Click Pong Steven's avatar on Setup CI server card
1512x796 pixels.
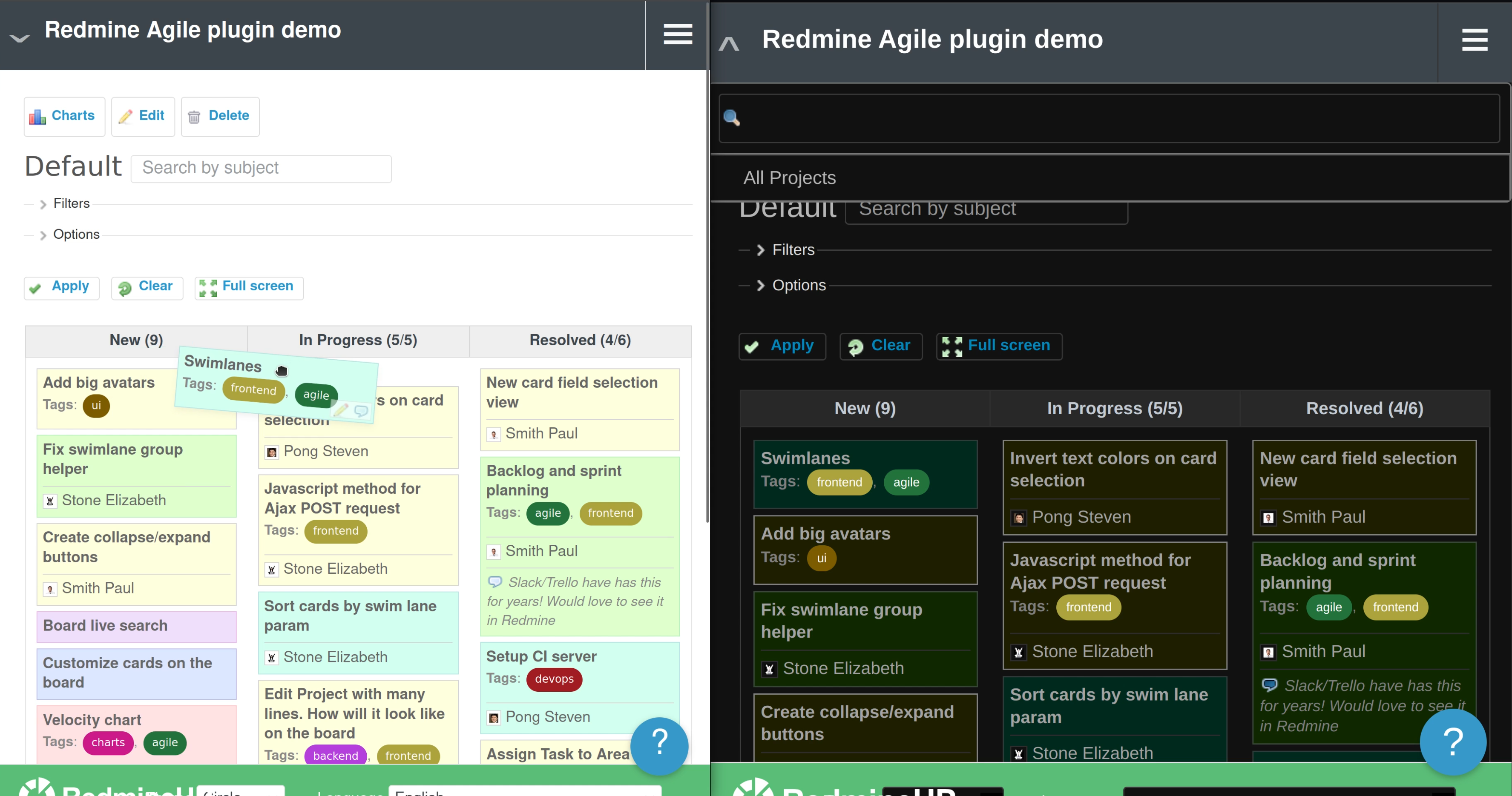(494, 717)
